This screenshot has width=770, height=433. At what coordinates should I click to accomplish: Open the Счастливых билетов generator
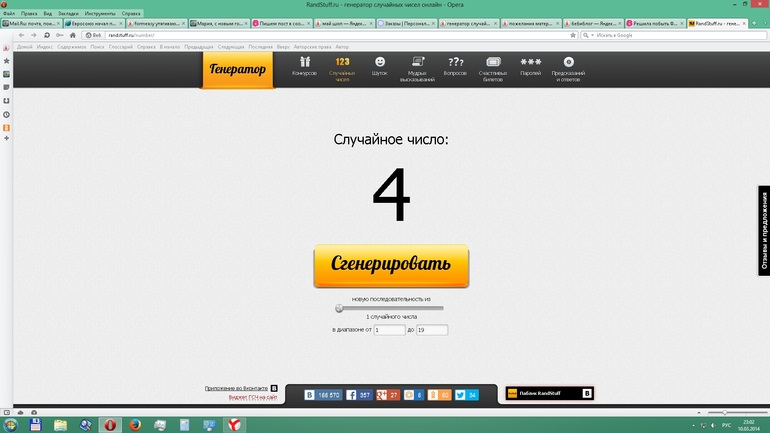pyautogui.click(x=493, y=69)
